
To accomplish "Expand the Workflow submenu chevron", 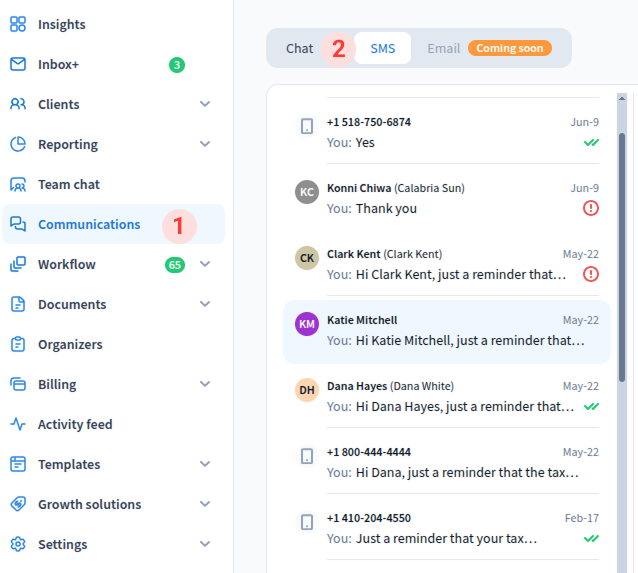I will [x=205, y=264].
